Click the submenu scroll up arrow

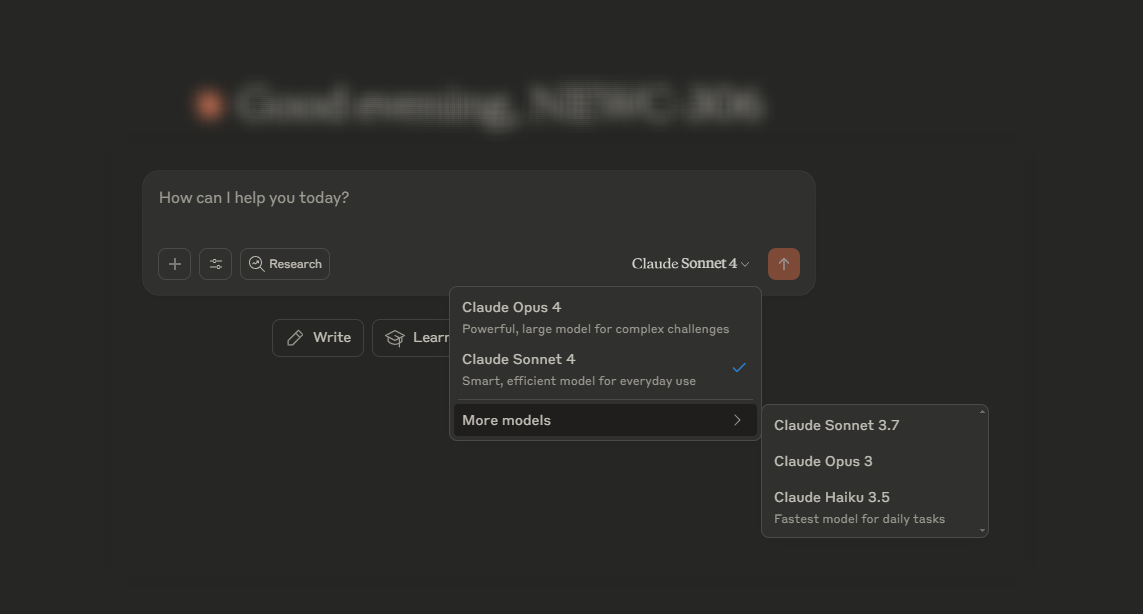(983, 412)
